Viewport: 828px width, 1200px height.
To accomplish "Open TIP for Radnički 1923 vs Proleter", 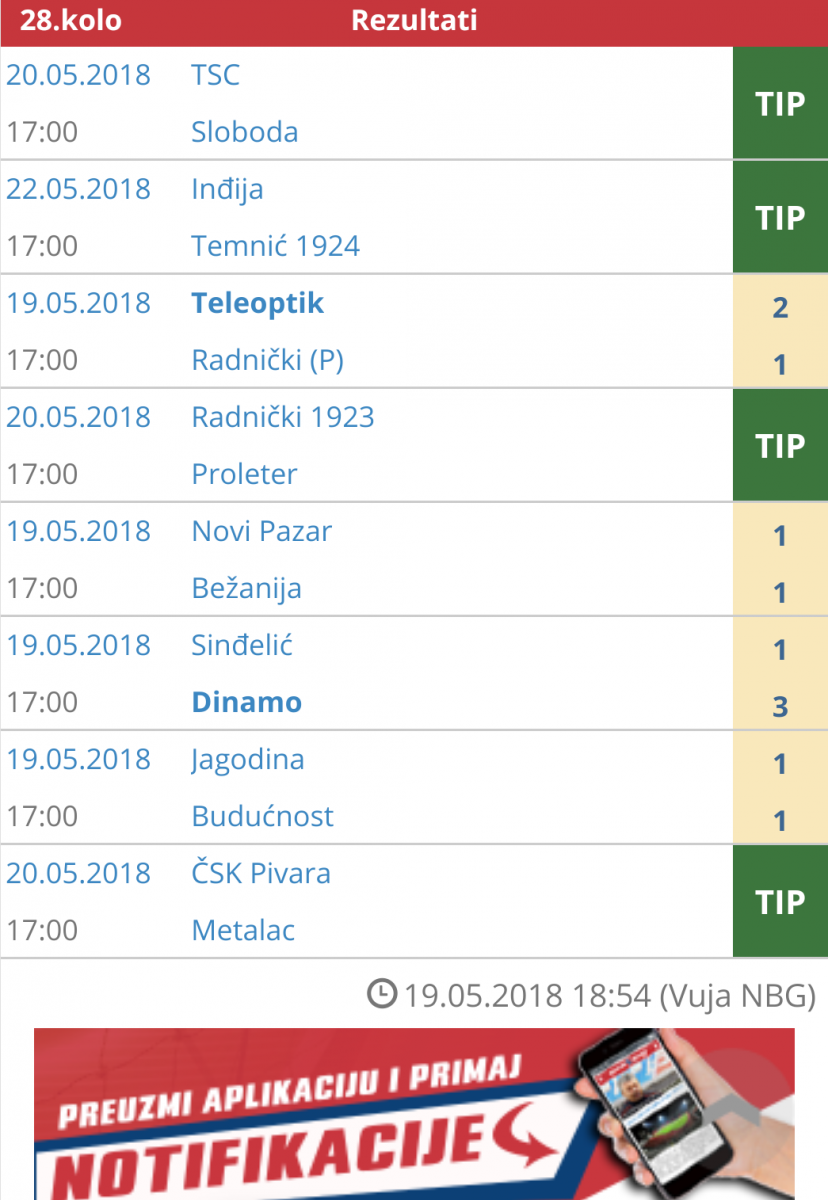I will pos(780,445).
